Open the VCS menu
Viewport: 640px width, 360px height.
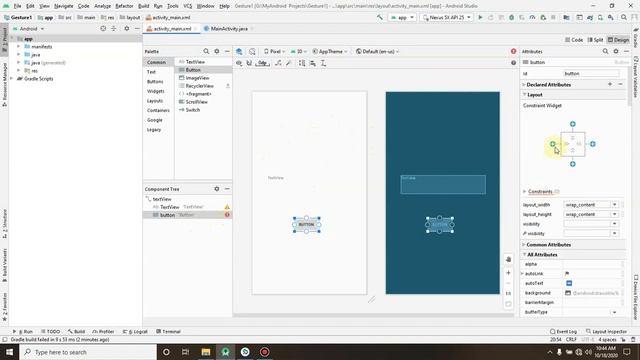pos(188,6)
